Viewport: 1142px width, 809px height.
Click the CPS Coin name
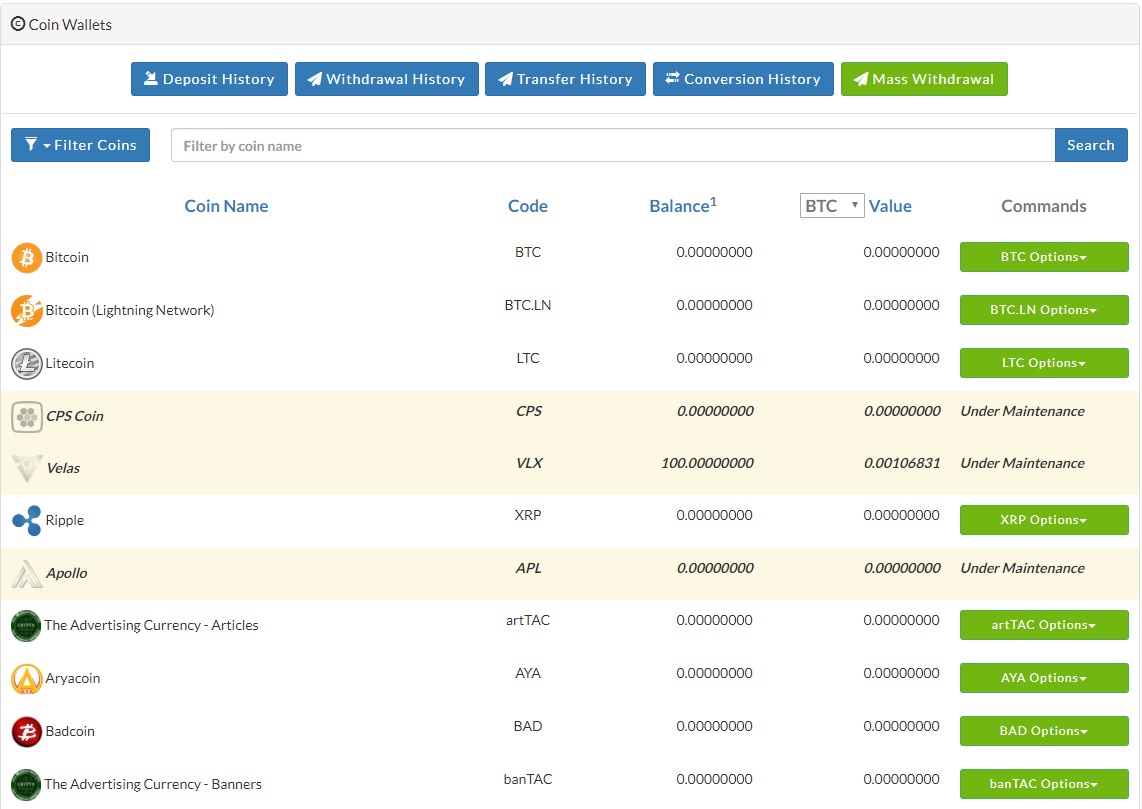[x=75, y=417]
